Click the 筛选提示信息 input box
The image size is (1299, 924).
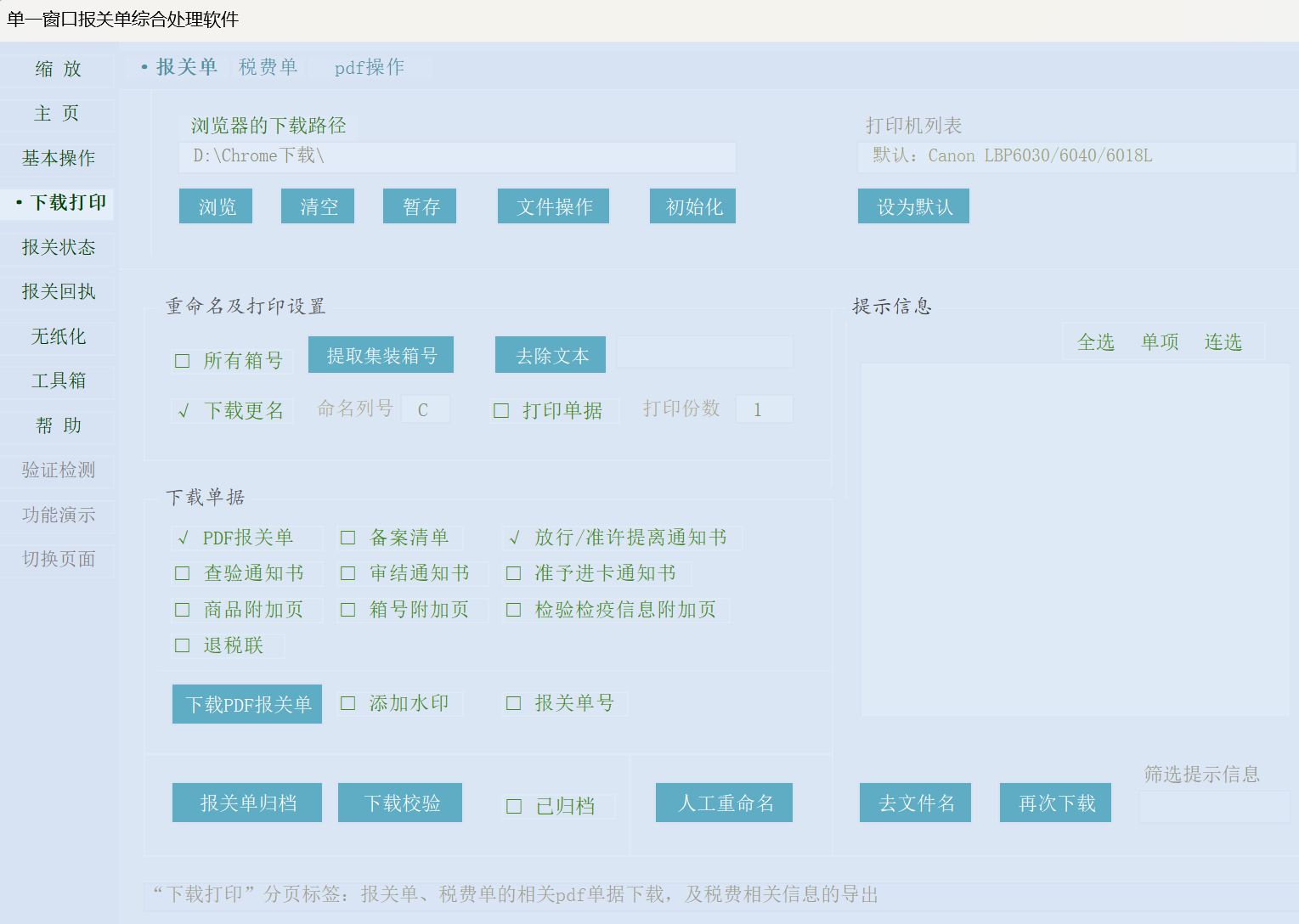(x=1214, y=807)
